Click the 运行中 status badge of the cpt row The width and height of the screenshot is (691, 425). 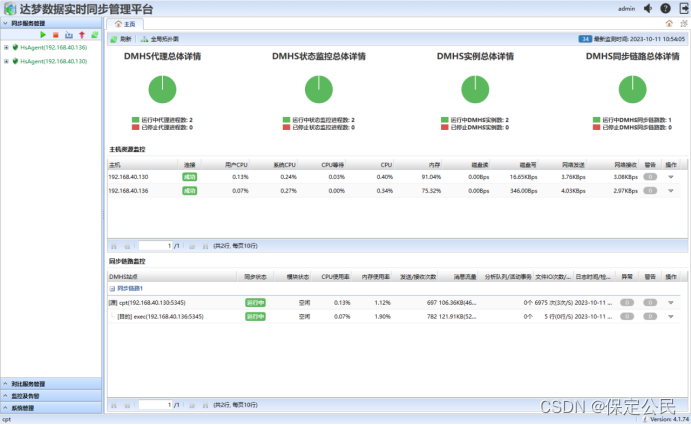(255, 302)
